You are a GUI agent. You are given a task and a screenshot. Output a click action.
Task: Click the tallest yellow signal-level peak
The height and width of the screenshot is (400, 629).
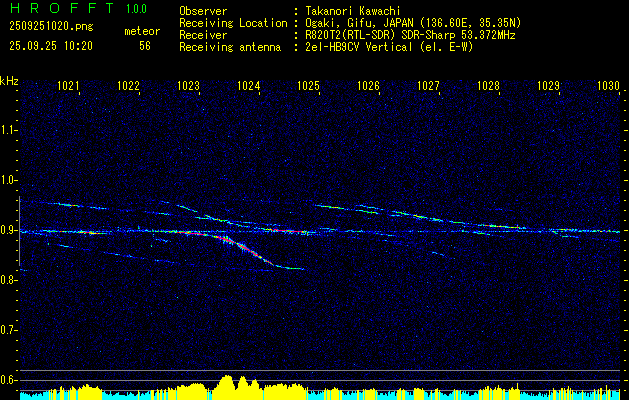227,386
